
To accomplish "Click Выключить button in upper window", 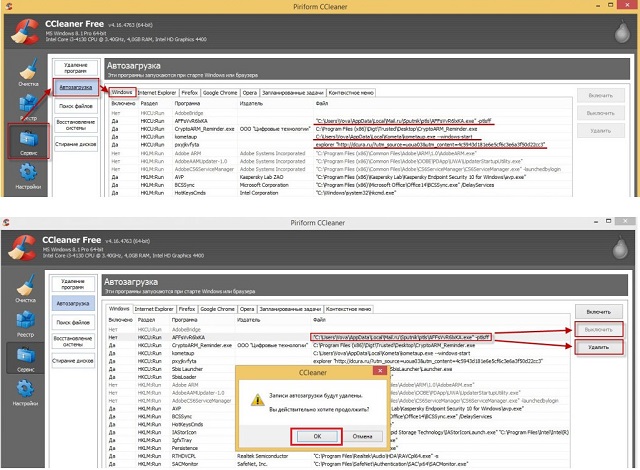I will 601,113.
